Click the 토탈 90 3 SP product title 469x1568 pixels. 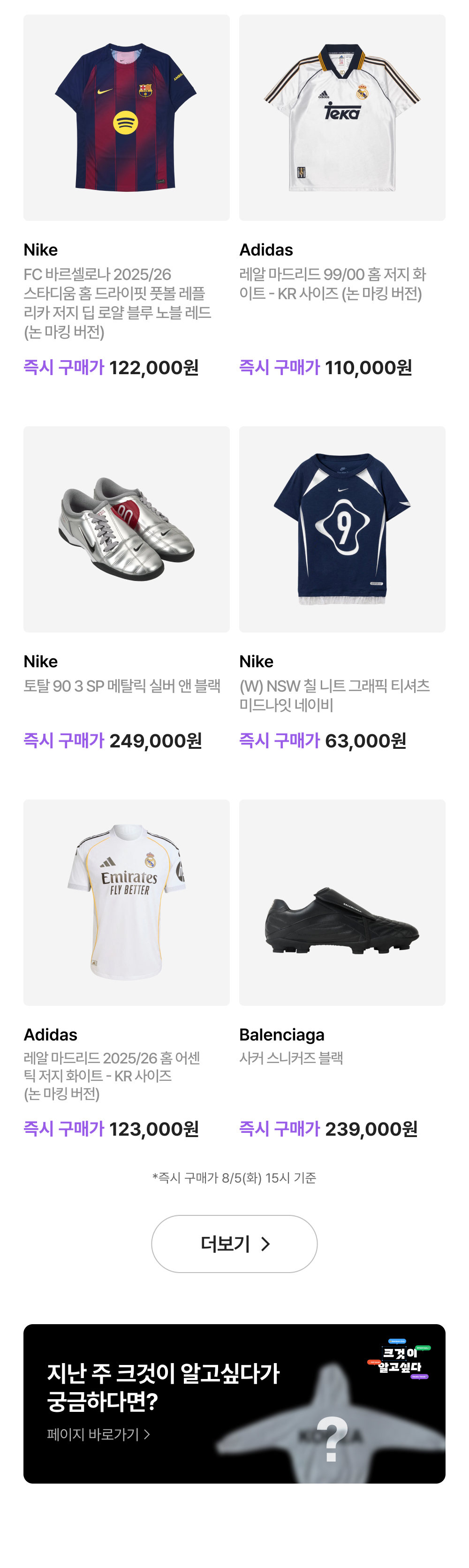pos(122,686)
